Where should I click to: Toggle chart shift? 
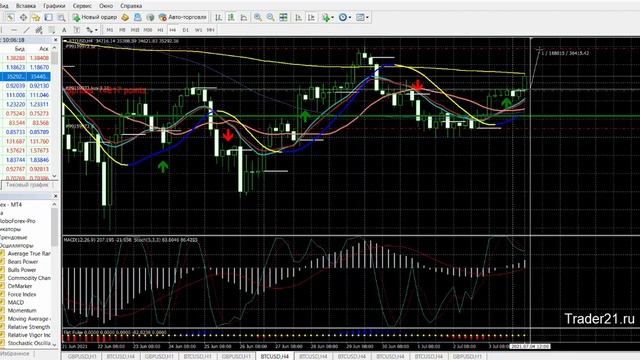tap(311, 17)
